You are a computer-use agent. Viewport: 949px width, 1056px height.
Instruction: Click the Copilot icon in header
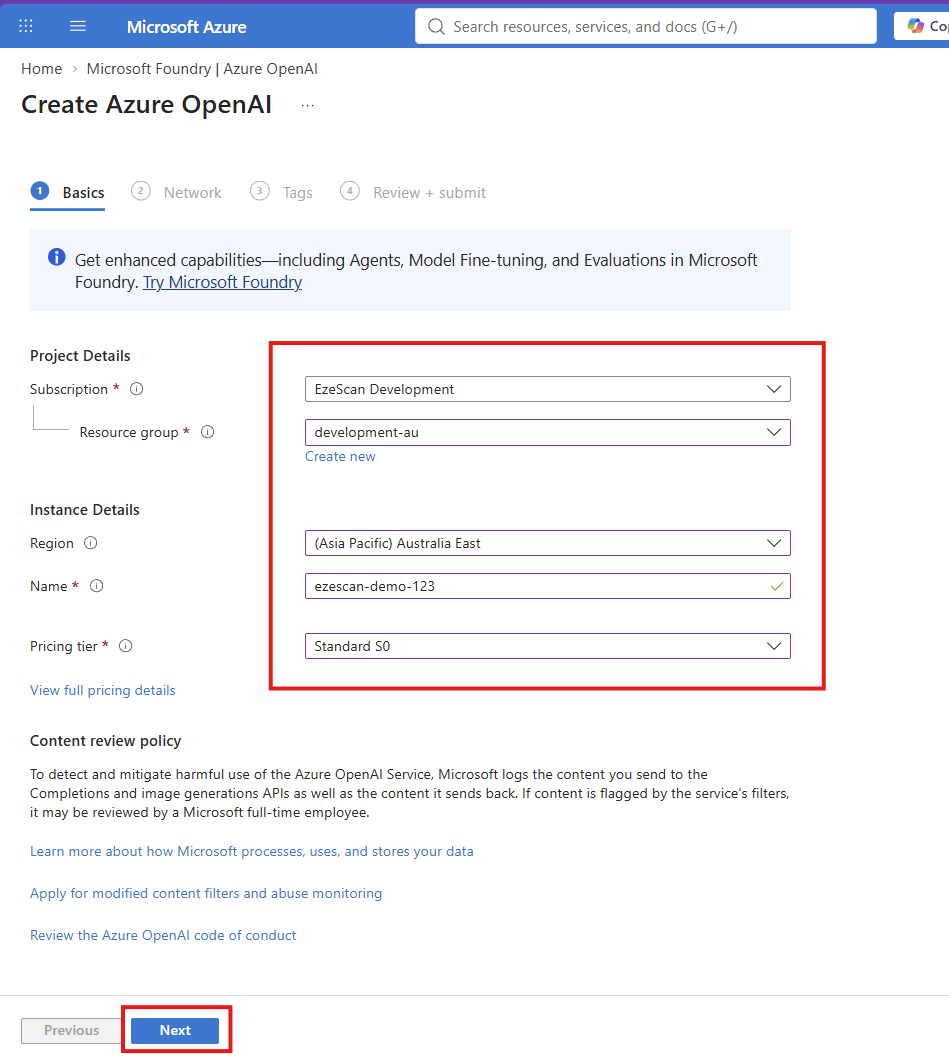pyautogui.click(x=915, y=26)
